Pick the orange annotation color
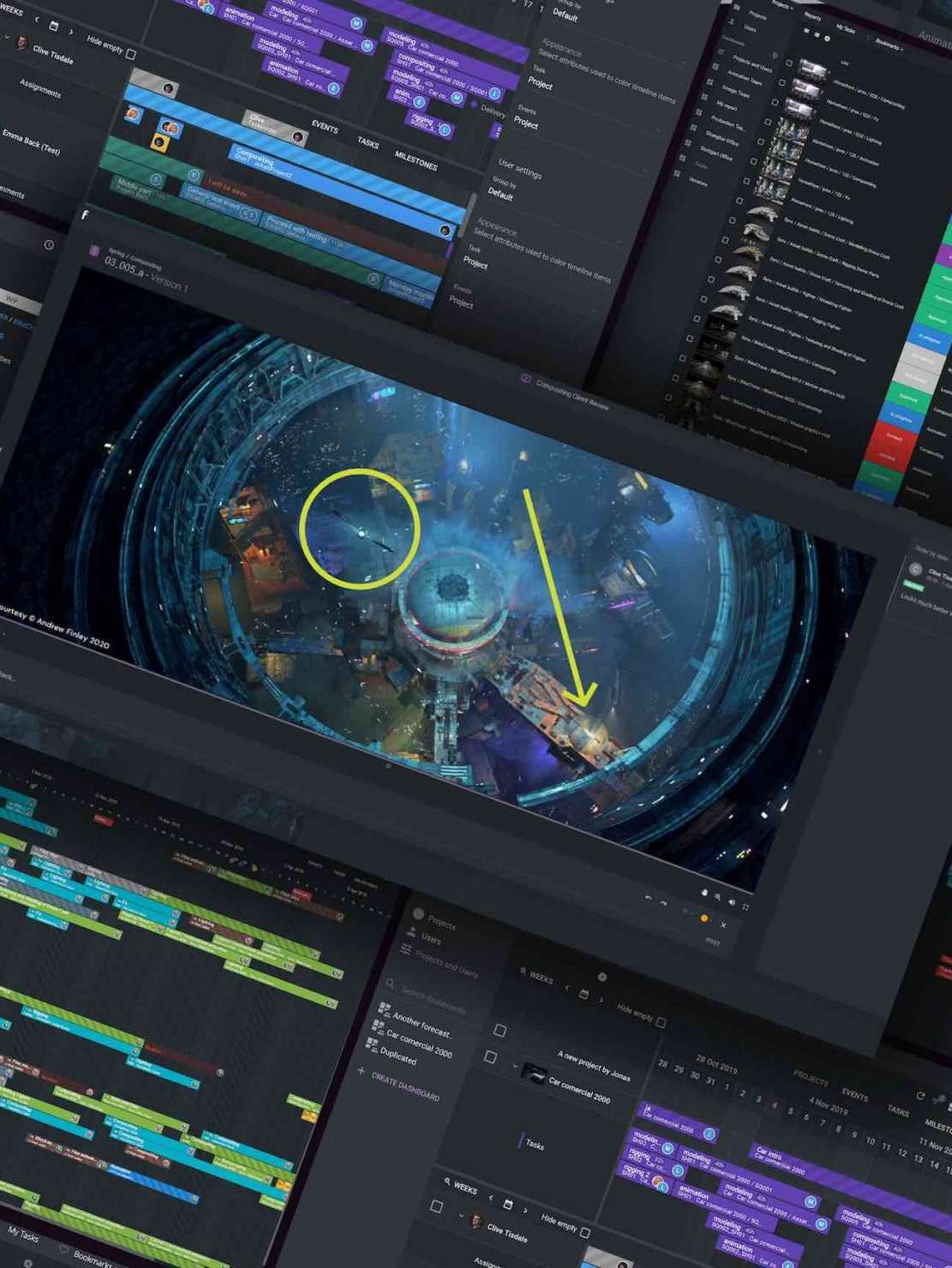952x1268 pixels. [x=704, y=918]
